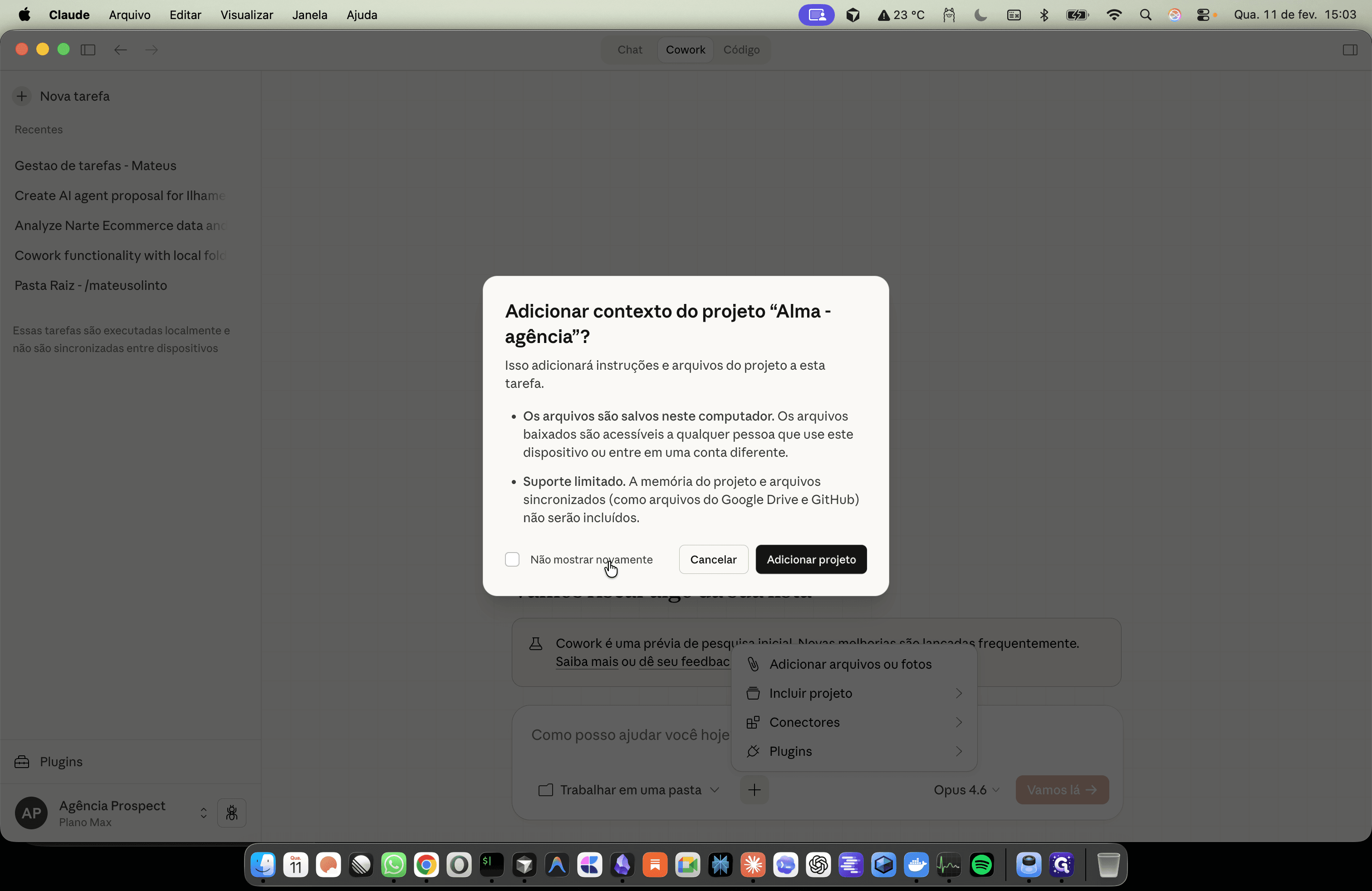Open the Arquivo menu

click(x=130, y=15)
